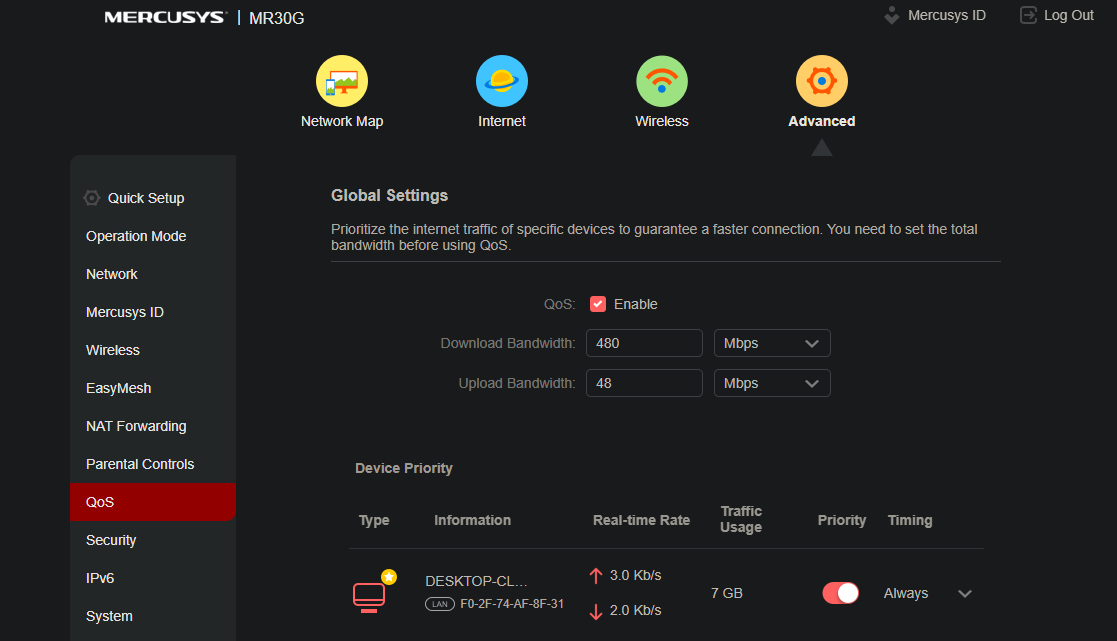
Task: Select QoS in sidebar
Action: (x=152, y=502)
